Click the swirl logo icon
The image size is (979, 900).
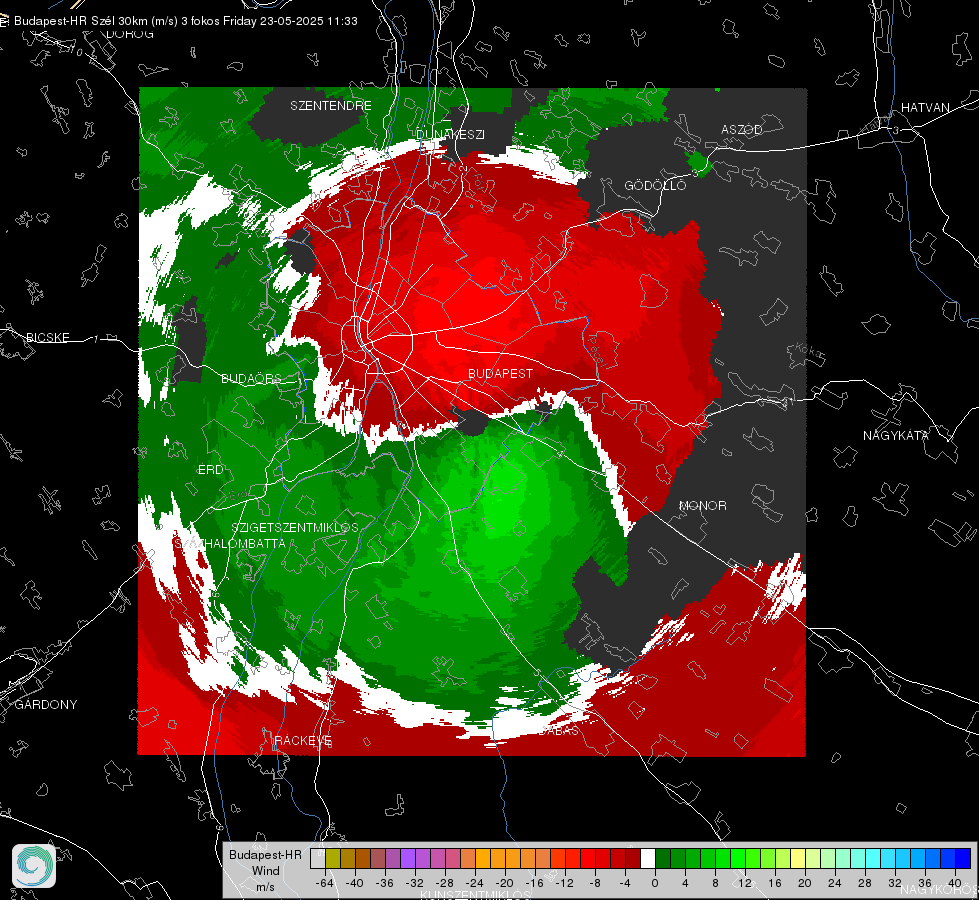[34, 866]
